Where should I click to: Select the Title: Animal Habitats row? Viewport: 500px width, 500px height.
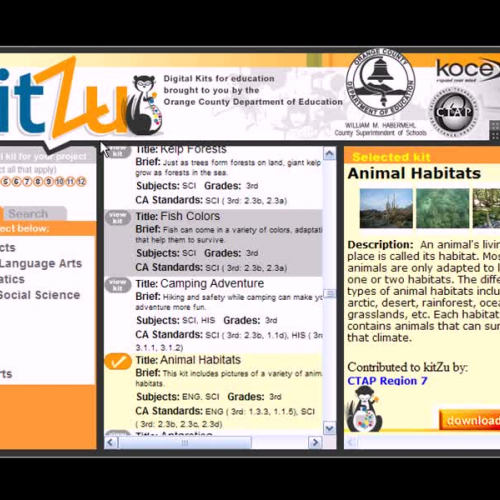[x=213, y=391]
